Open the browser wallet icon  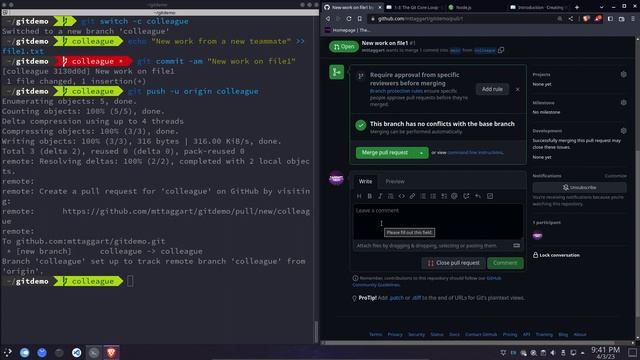point(622,18)
